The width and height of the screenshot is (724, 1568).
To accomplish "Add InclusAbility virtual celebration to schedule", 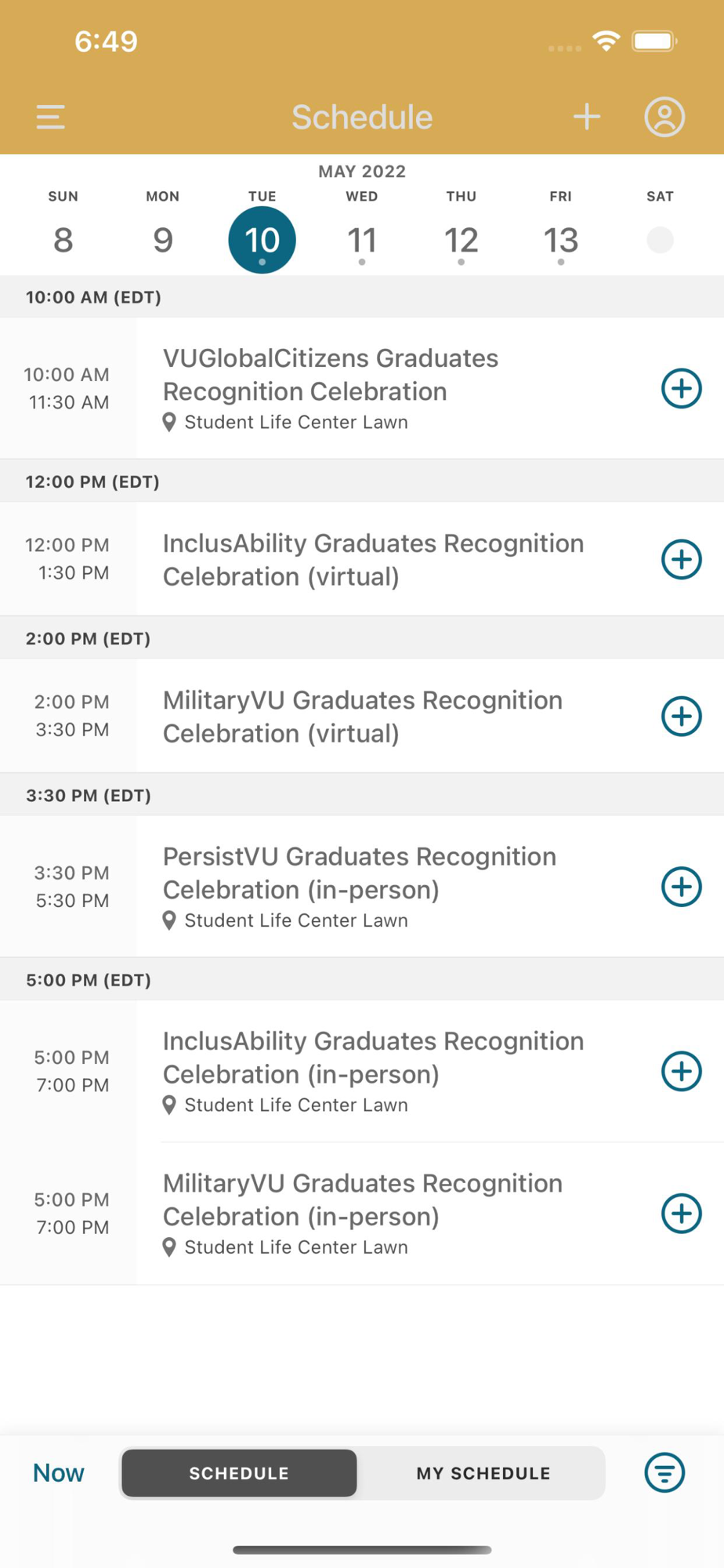I will coord(681,559).
